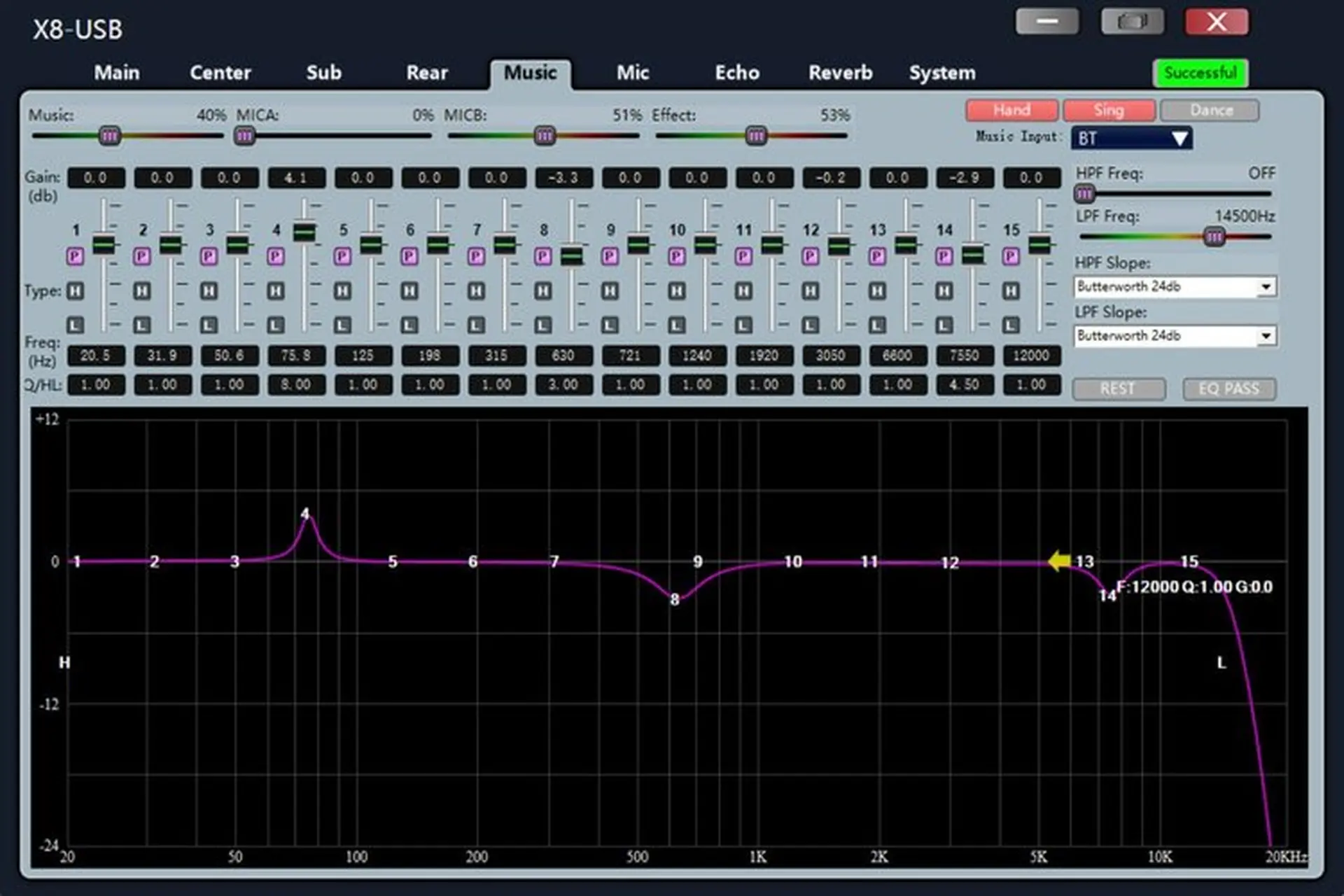Click the P type icon for band 1
This screenshot has height=896, width=1344.
[x=75, y=257]
